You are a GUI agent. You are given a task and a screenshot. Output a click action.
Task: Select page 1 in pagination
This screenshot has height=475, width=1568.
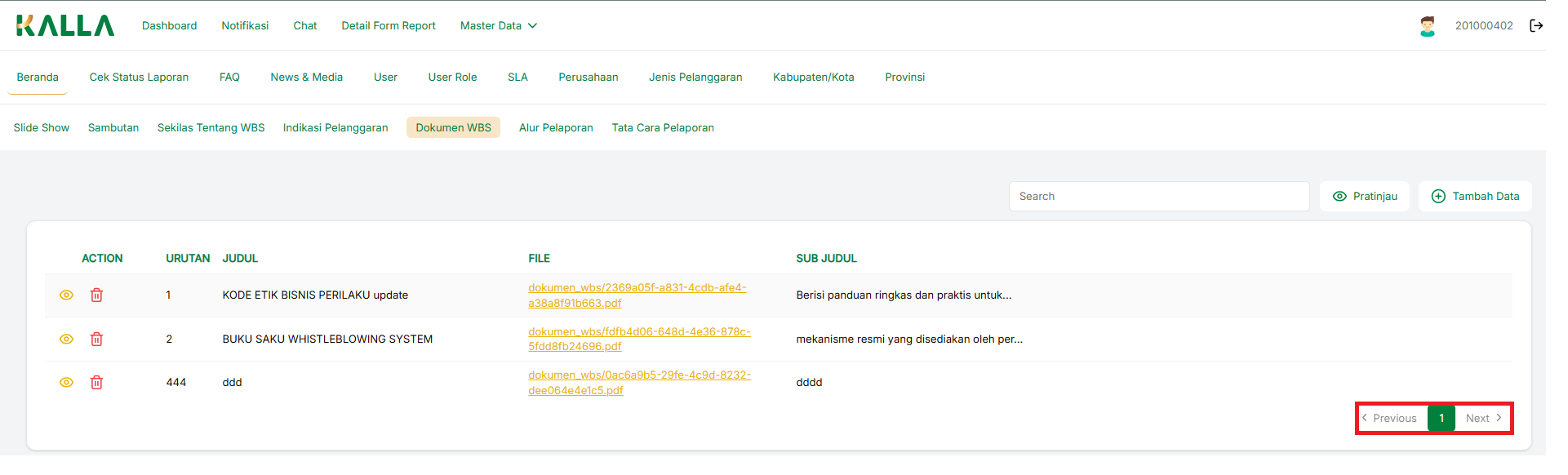tap(1441, 418)
